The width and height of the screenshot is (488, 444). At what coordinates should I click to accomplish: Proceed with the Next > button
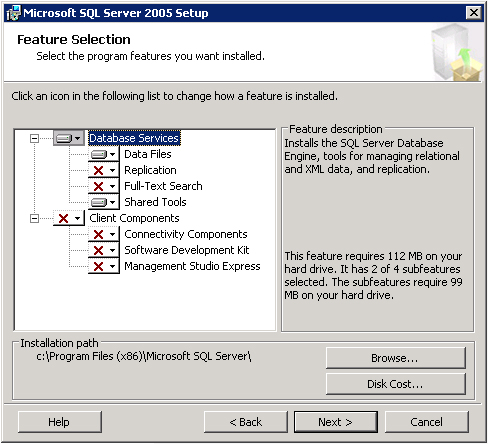pos(336,422)
